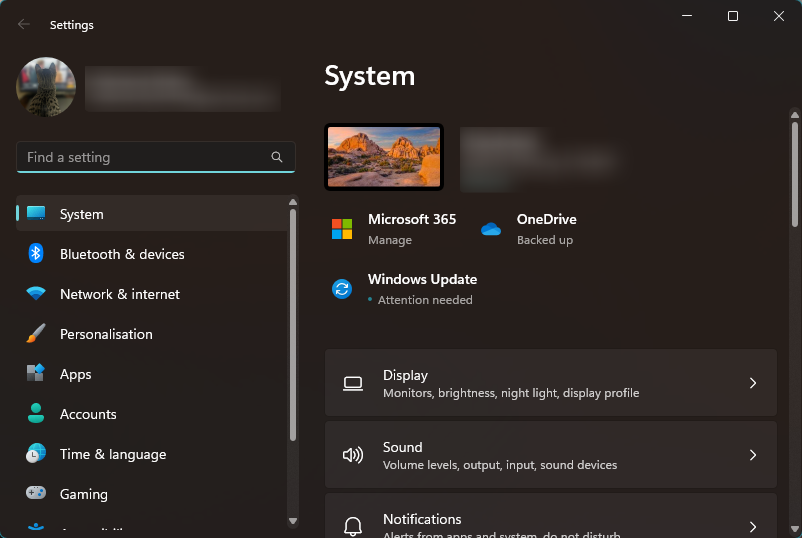The image size is (802, 538).
Task: Click the Find a setting search box
Action: (145, 157)
